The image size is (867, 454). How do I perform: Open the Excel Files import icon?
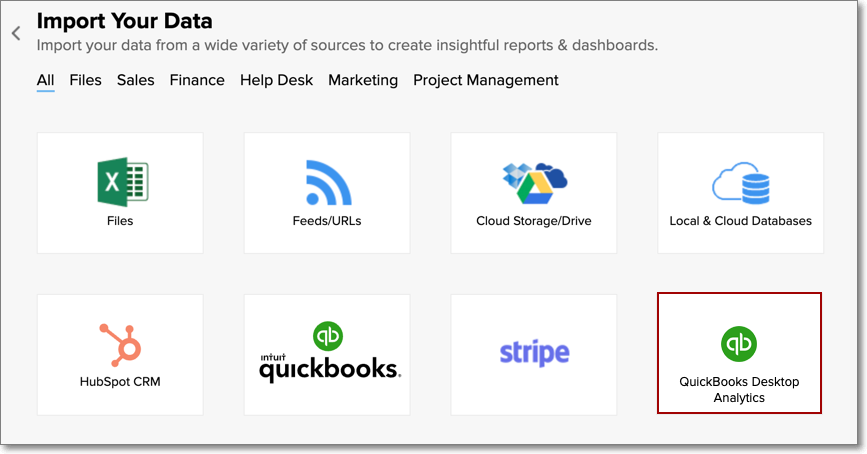pos(123,182)
